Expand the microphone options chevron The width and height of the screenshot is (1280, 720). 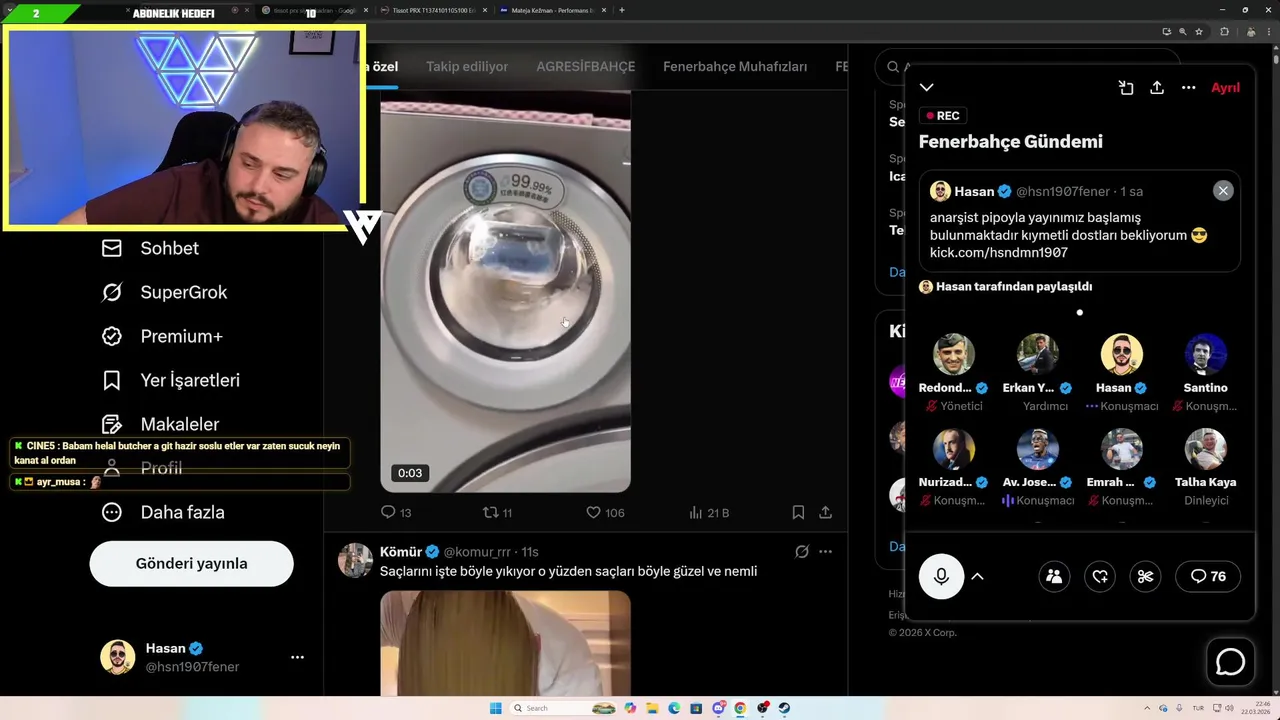(978, 576)
